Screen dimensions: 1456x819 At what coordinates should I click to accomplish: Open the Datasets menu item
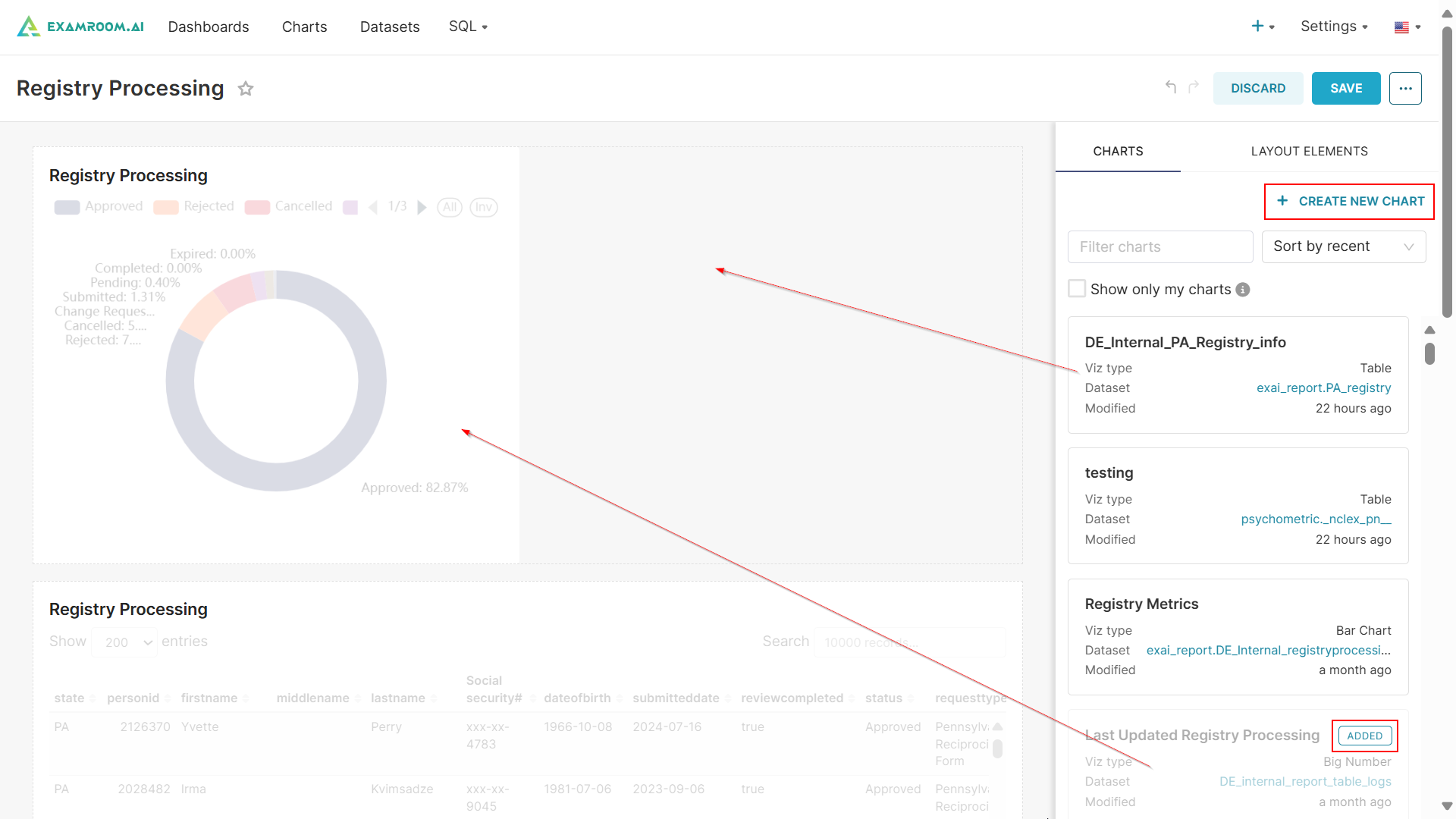pyautogui.click(x=390, y=27)
